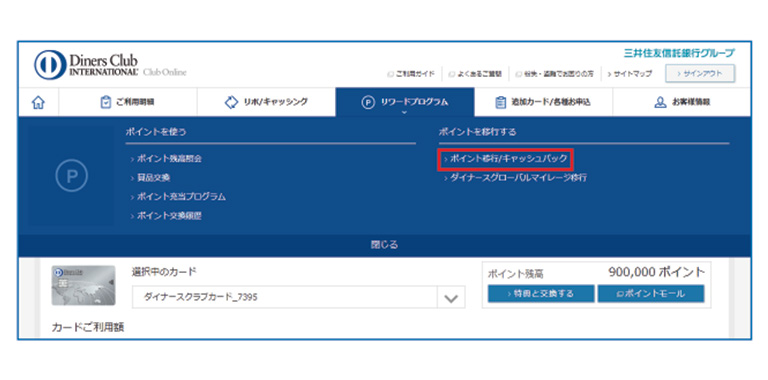Open the ダイナースクラブカード_7395 card dropdown

298,297
